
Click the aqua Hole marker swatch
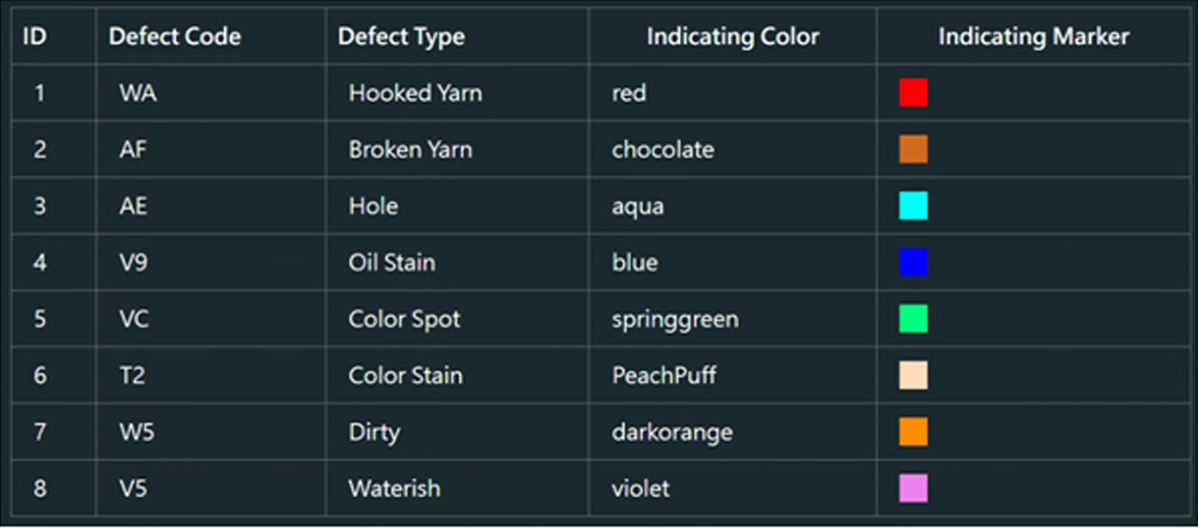coord(913,206)
